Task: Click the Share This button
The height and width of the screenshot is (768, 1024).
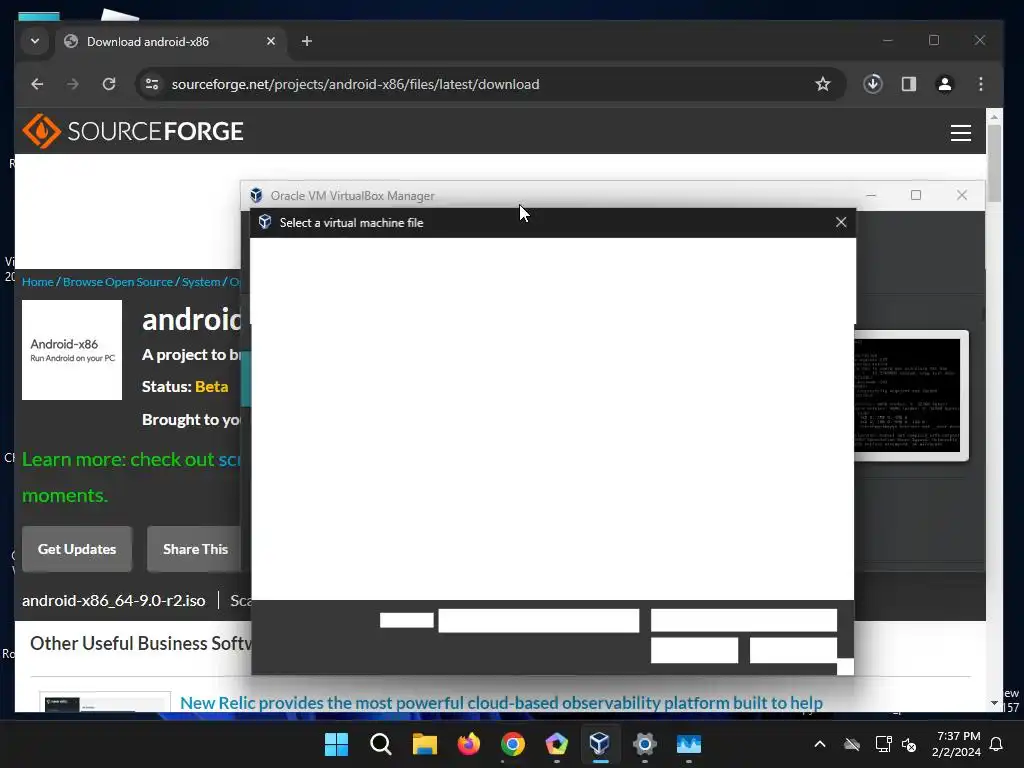Action: (195, 549)
